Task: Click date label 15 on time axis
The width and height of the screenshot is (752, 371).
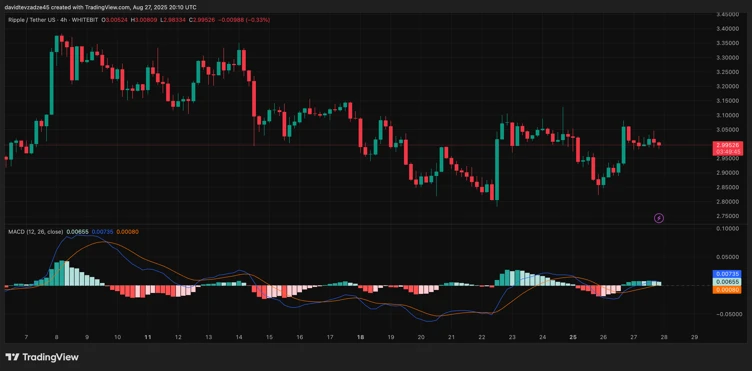Action: click(270, 337)
